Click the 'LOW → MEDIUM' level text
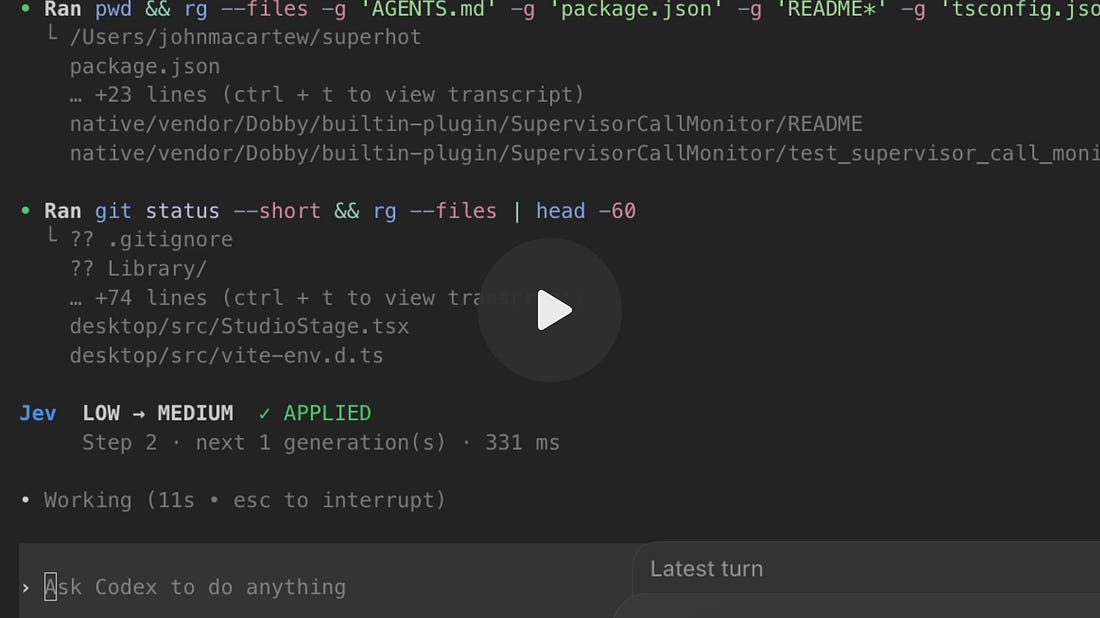Viewport: 1100px width, 618px height. tap(158, 412)
